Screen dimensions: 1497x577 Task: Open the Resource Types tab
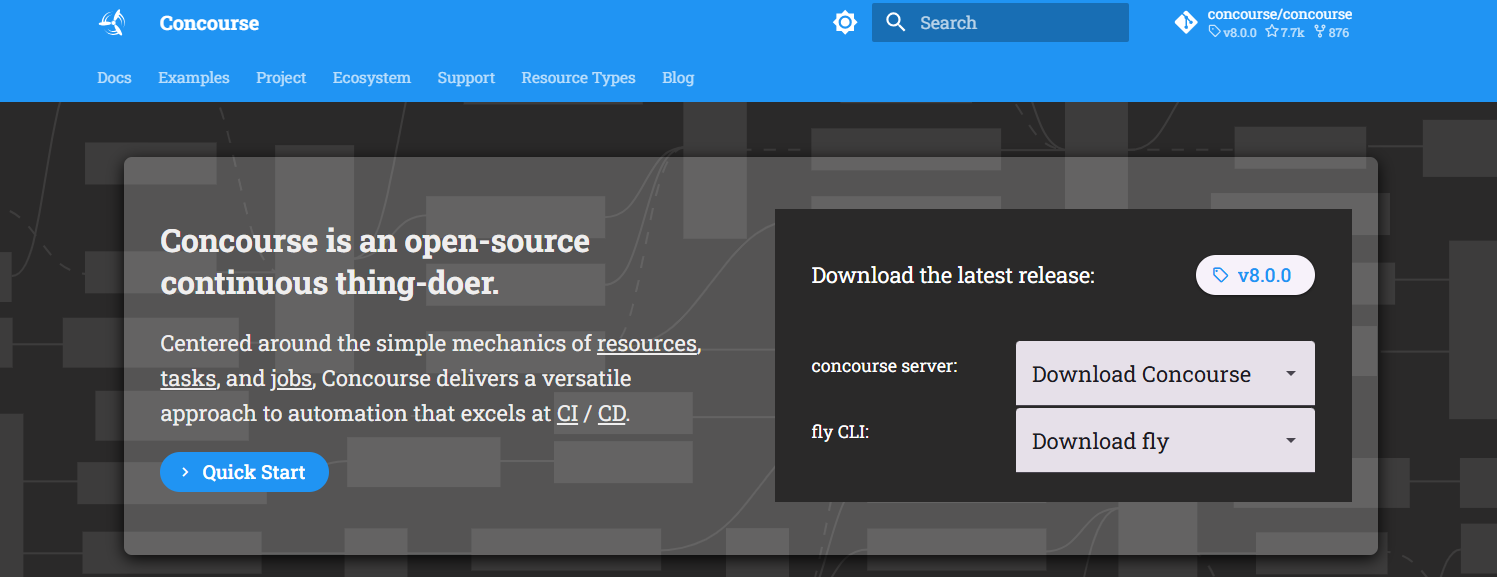578,78
